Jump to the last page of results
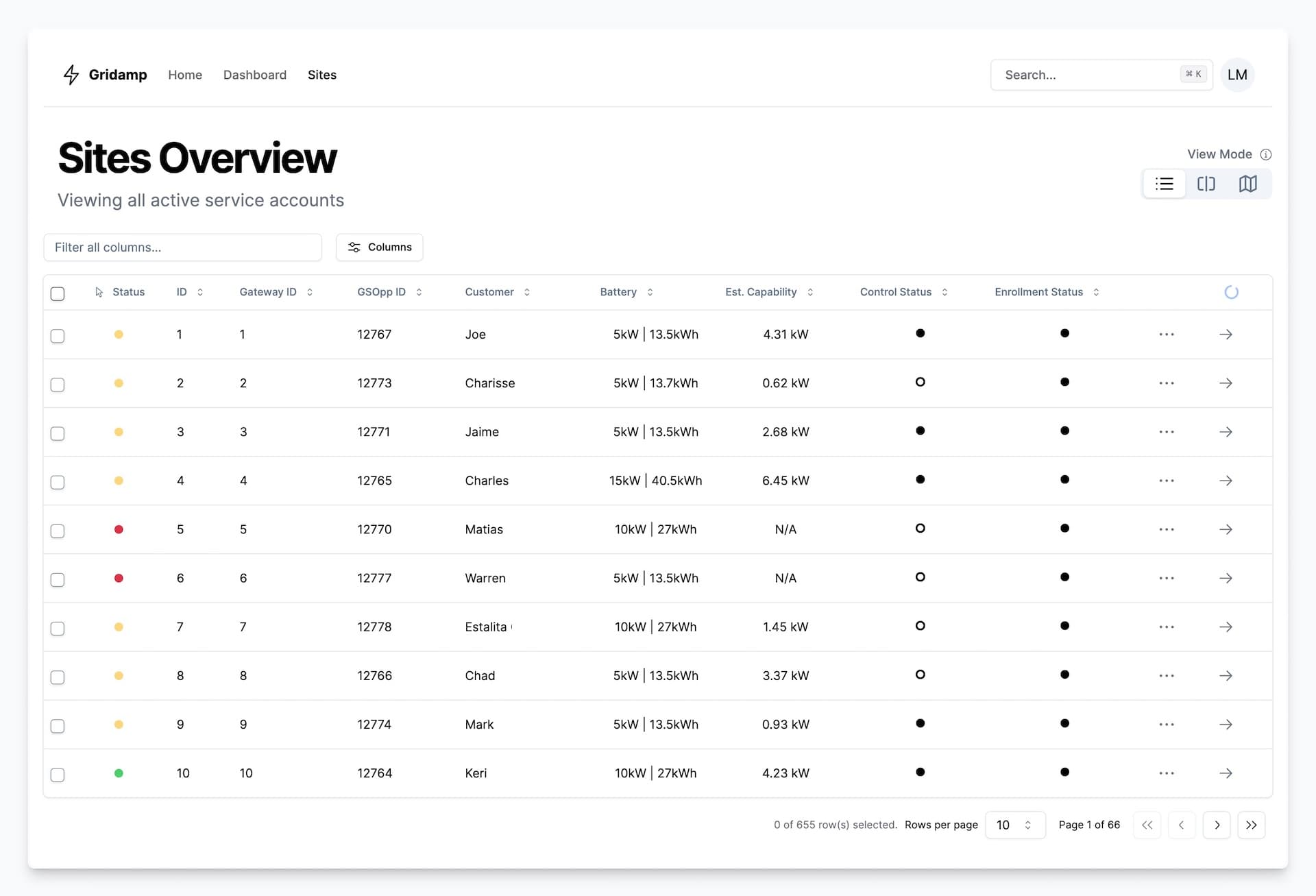 1252,825
